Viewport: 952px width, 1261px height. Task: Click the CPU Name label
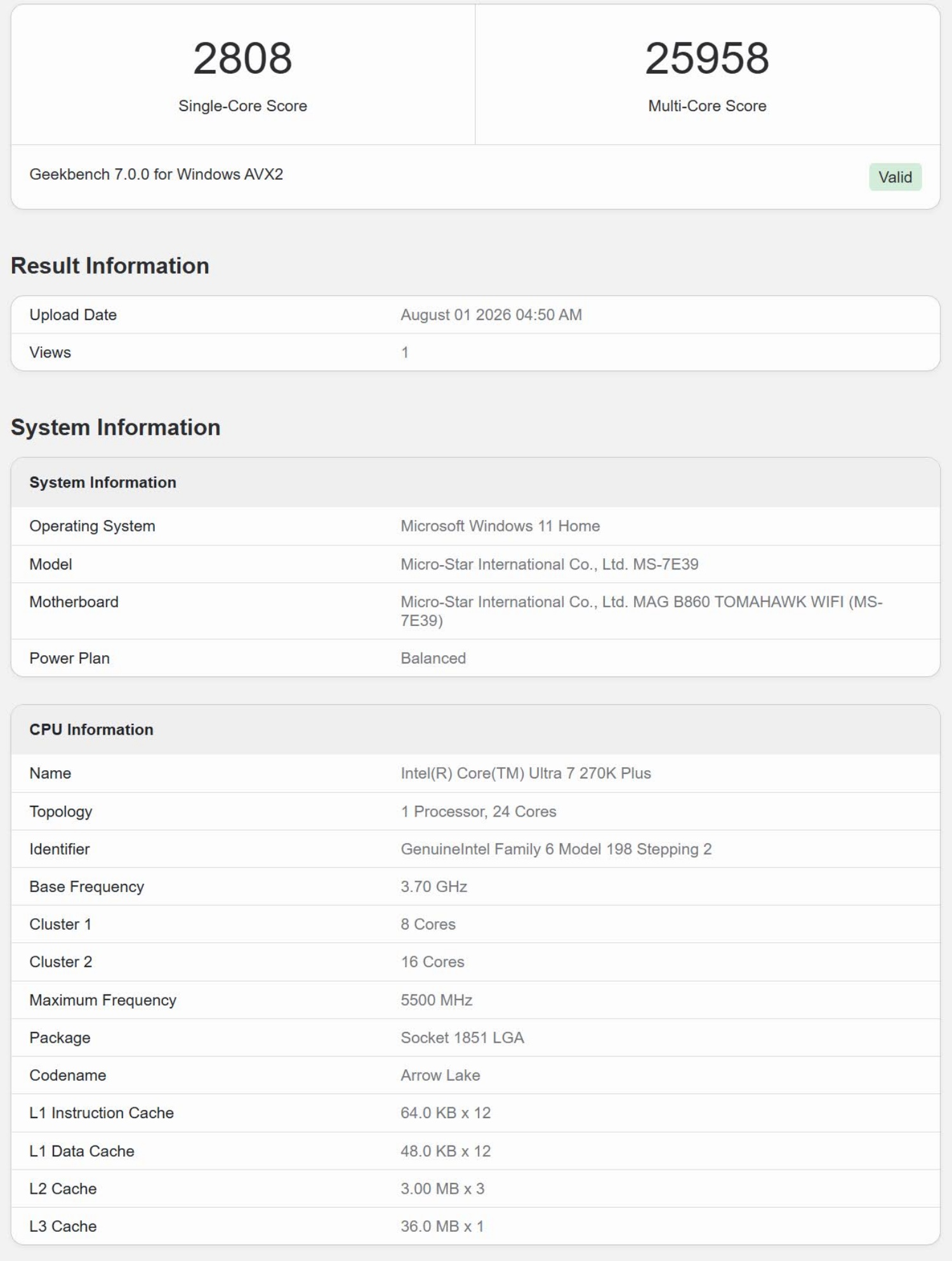pyautogui.click(x=50, y=773)
